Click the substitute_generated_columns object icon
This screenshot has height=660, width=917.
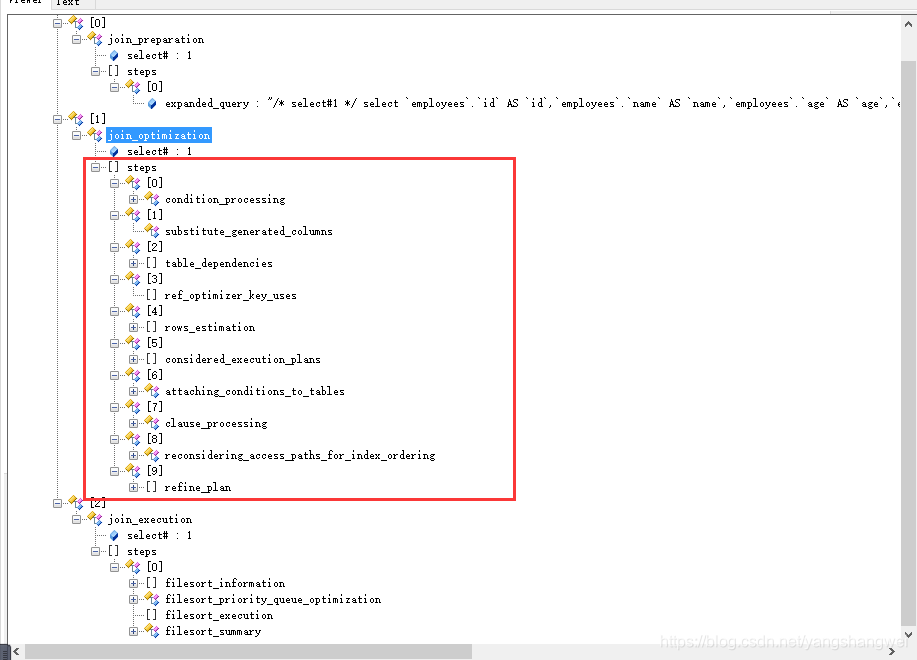(152, 231)
